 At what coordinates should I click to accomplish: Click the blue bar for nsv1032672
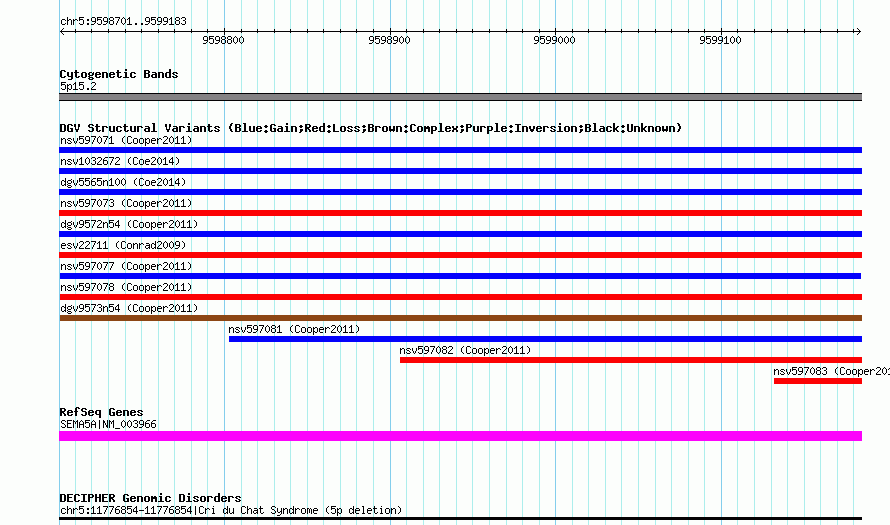[460, 171]
